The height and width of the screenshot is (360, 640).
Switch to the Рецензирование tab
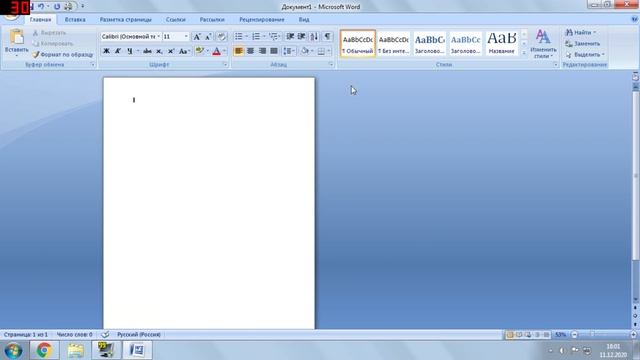pyautogui.click(x=262, y=19)
